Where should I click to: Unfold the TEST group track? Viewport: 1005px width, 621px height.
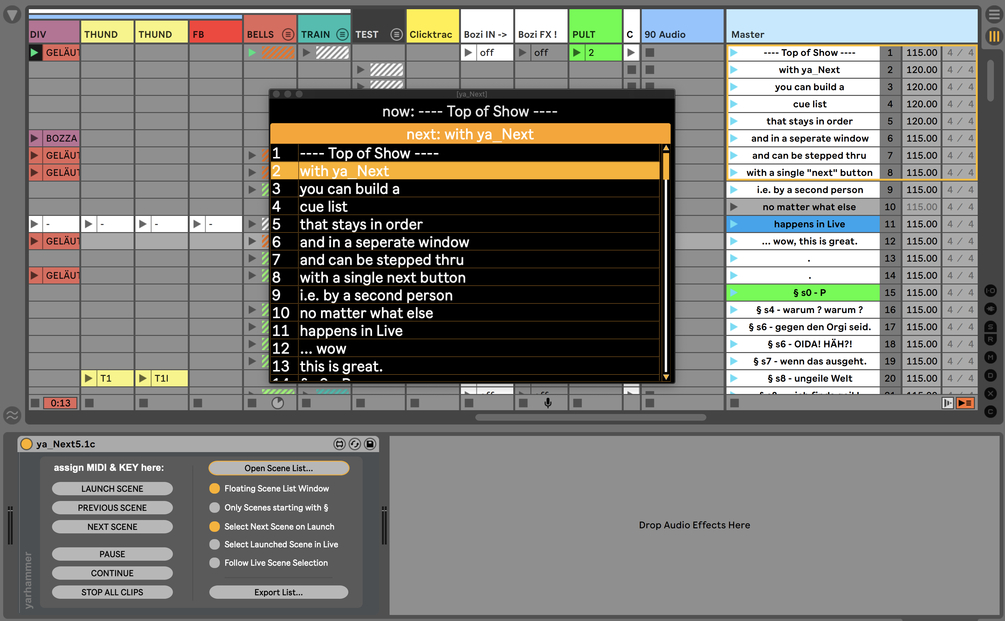tap(397, 35)
